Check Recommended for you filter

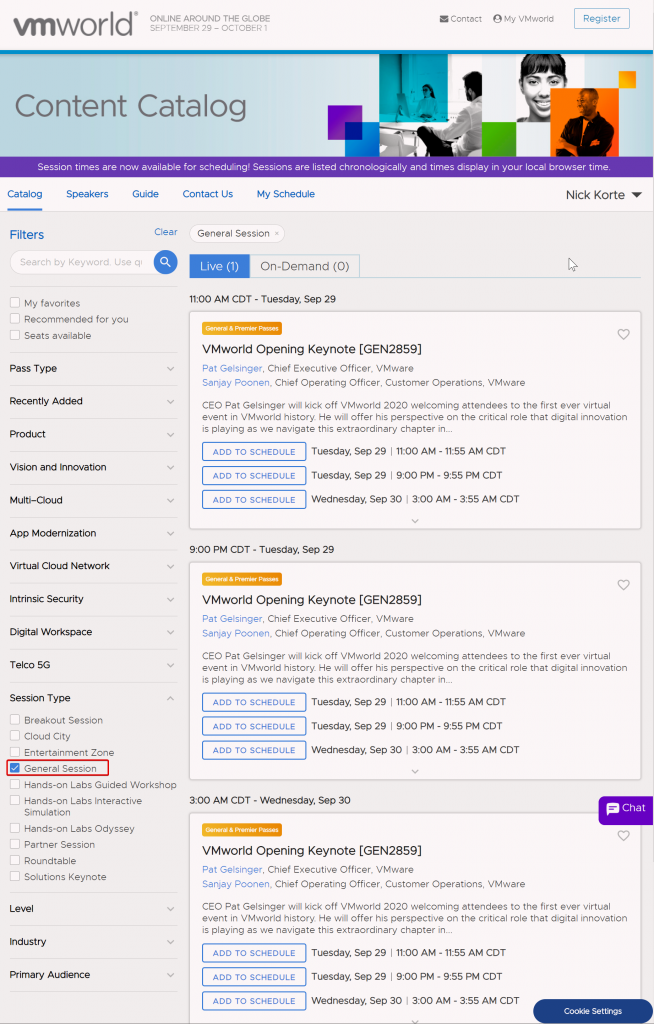tap(14, 319)
